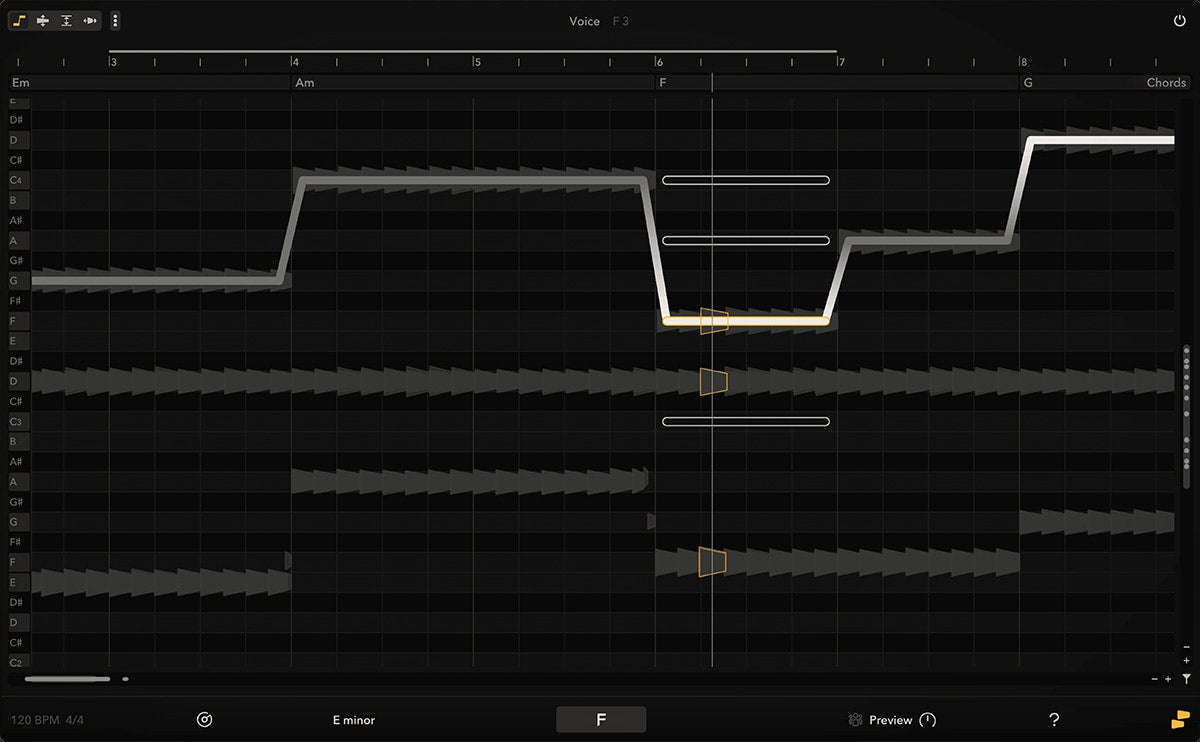
Task: Select the pitch line draw tool
Action: [x=19, y=20]
